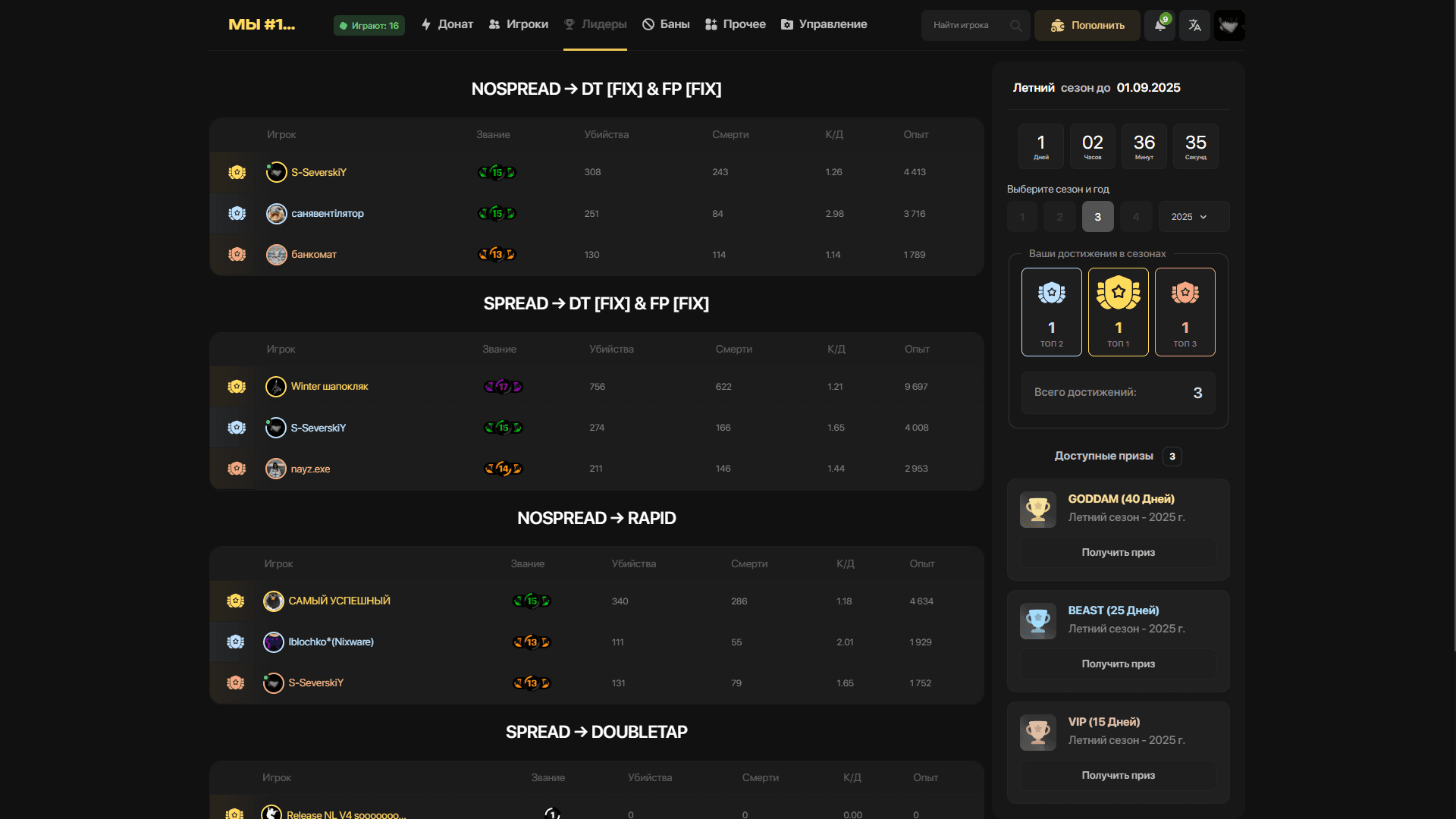The image size is (1456, 819).
Task: Select season 2
Action: 1060,217
